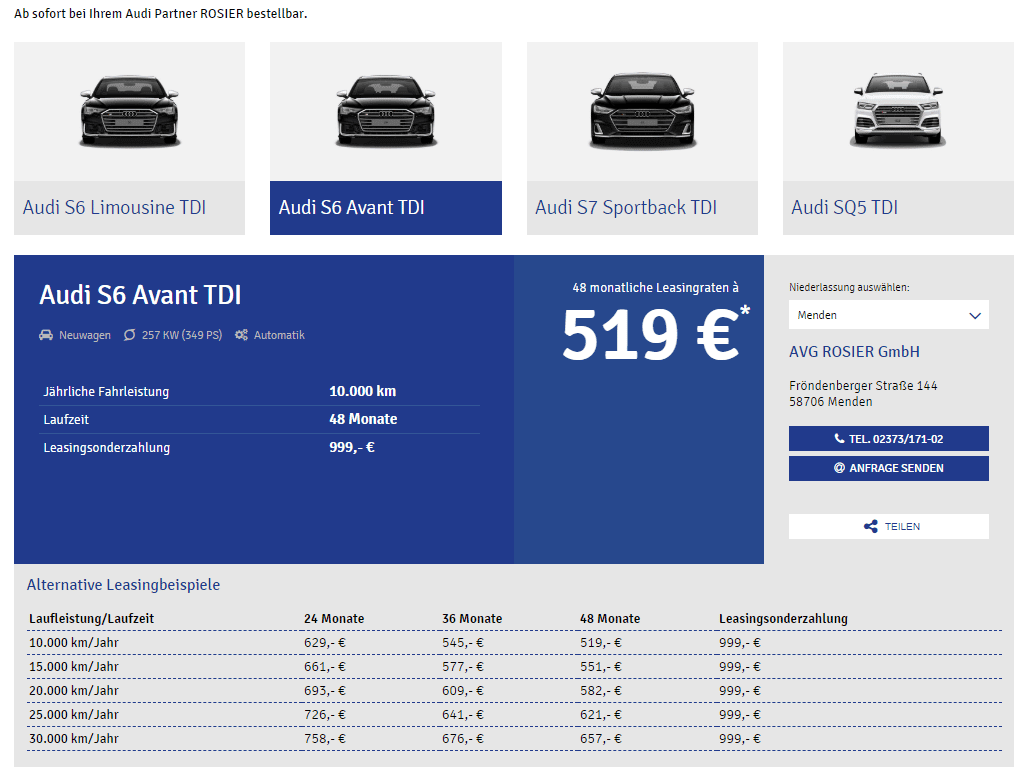Click the '657,- €' table cell
Screen dimensions: 1029x767
tap(600, 738)
